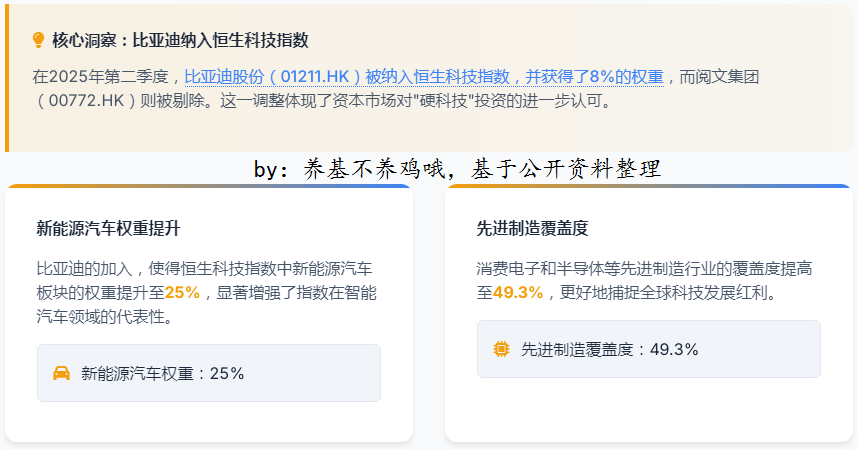The image size is (857, 449).
Task: Select the 先进制造覆盖度：49.3% stat box
Action: (649, 349)
